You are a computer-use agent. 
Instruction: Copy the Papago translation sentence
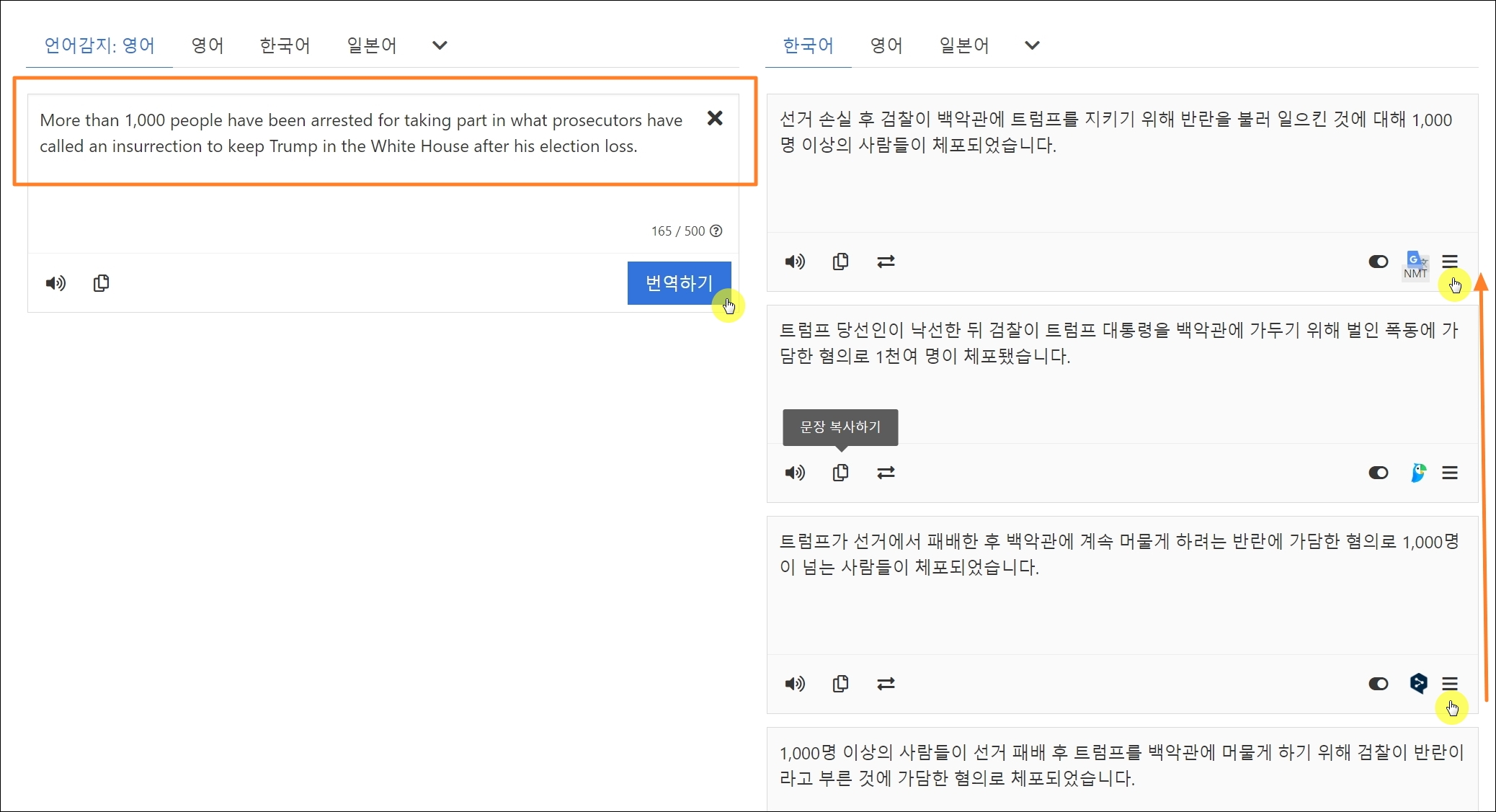[x=840, y=473]
